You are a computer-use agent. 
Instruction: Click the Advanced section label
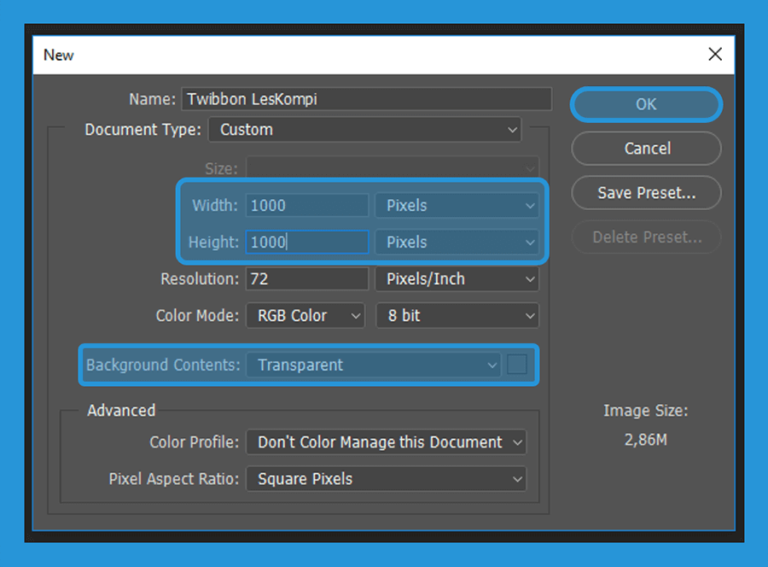coord(121,410)
